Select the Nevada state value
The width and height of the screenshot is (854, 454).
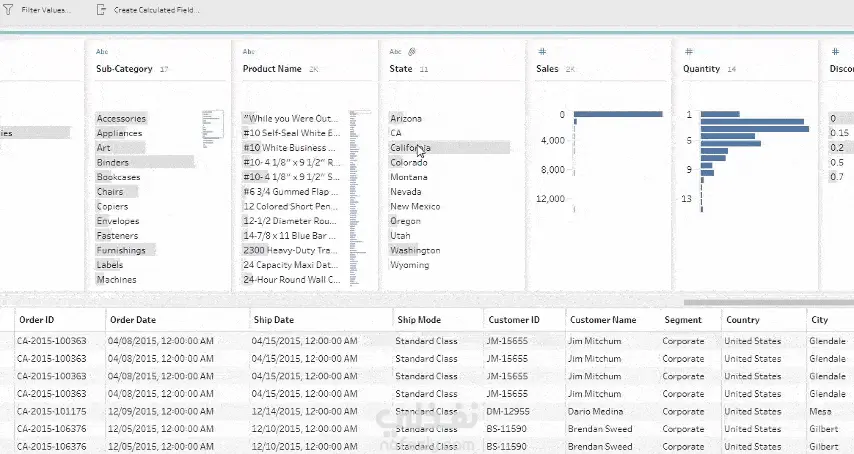(x=405, y=192)
